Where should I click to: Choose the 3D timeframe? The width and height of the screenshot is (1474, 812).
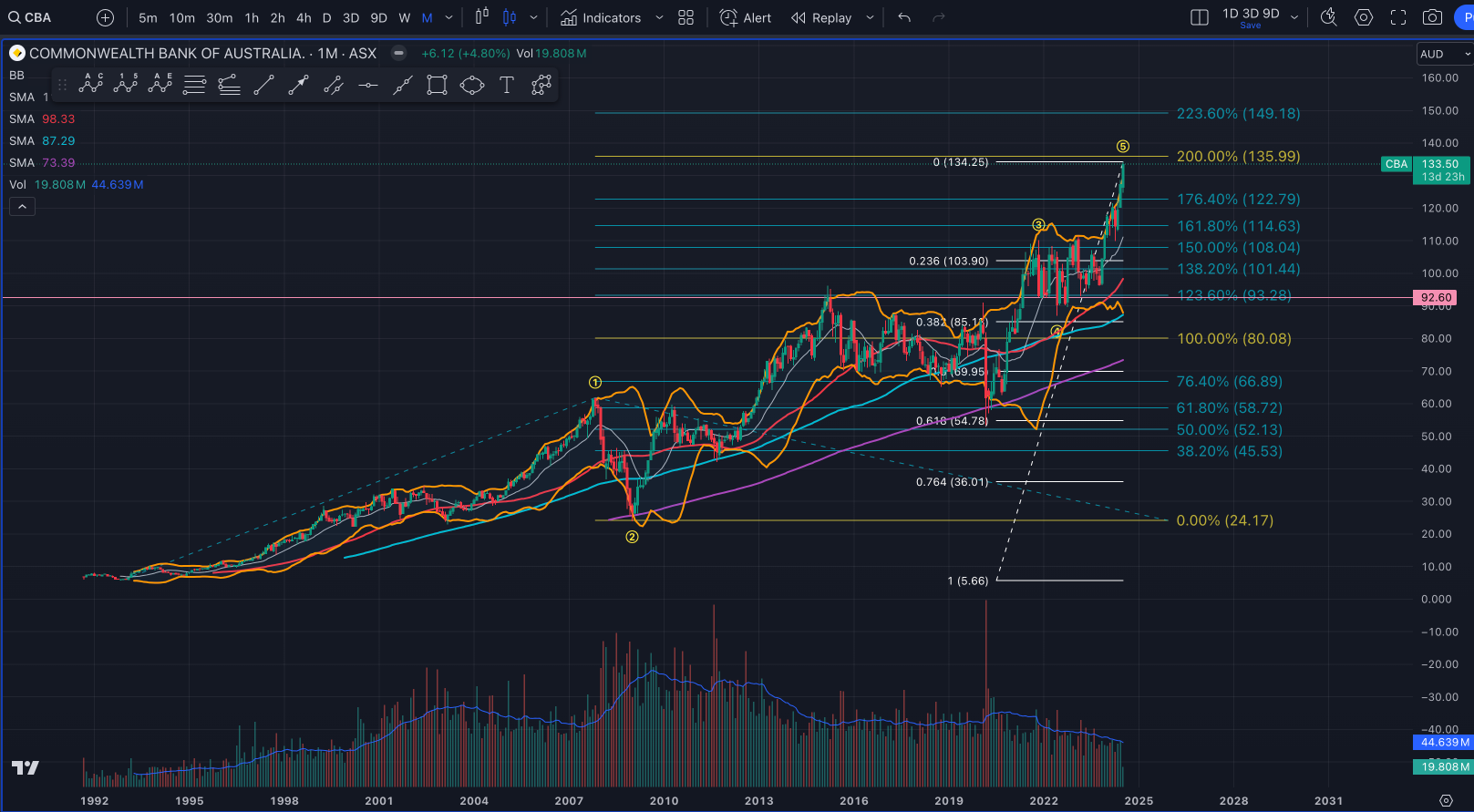tap(351, 17)
